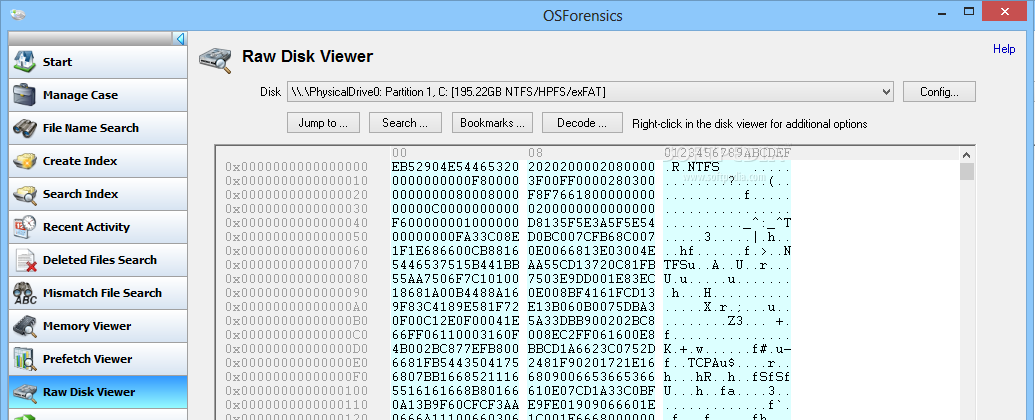Viewport: 1035px width, 420px height.
Task: Click hex bytes 0F00C12E0F00041E
Action: (x=455, y=321)
